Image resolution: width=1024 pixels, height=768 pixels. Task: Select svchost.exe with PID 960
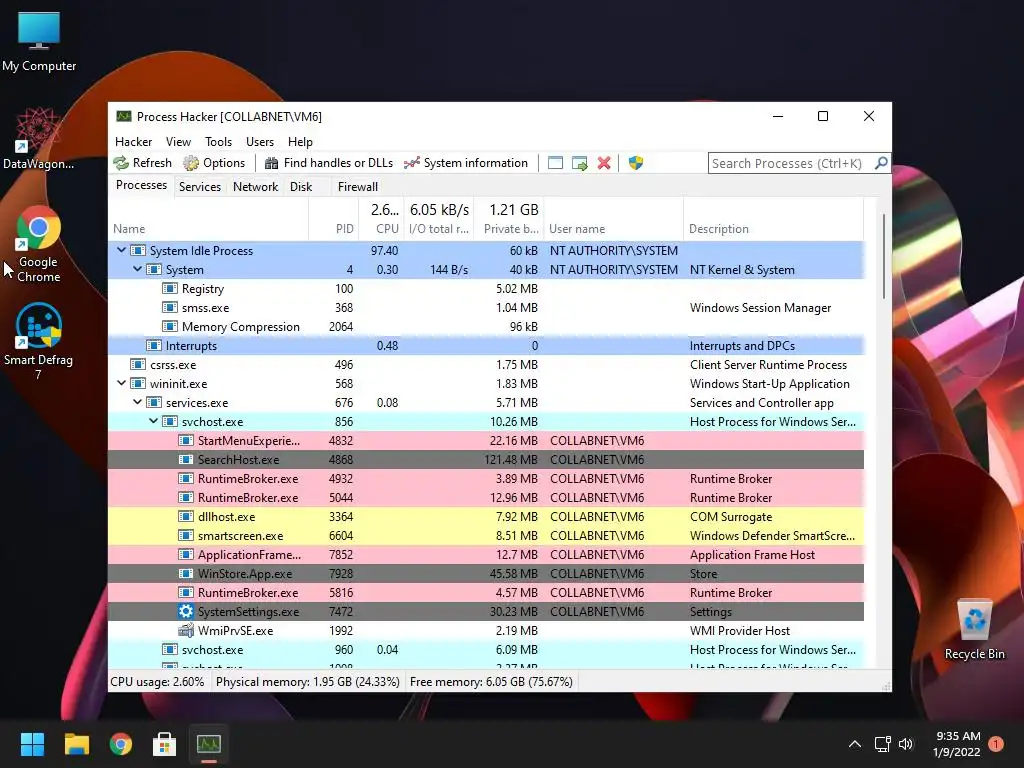(487, 650)
